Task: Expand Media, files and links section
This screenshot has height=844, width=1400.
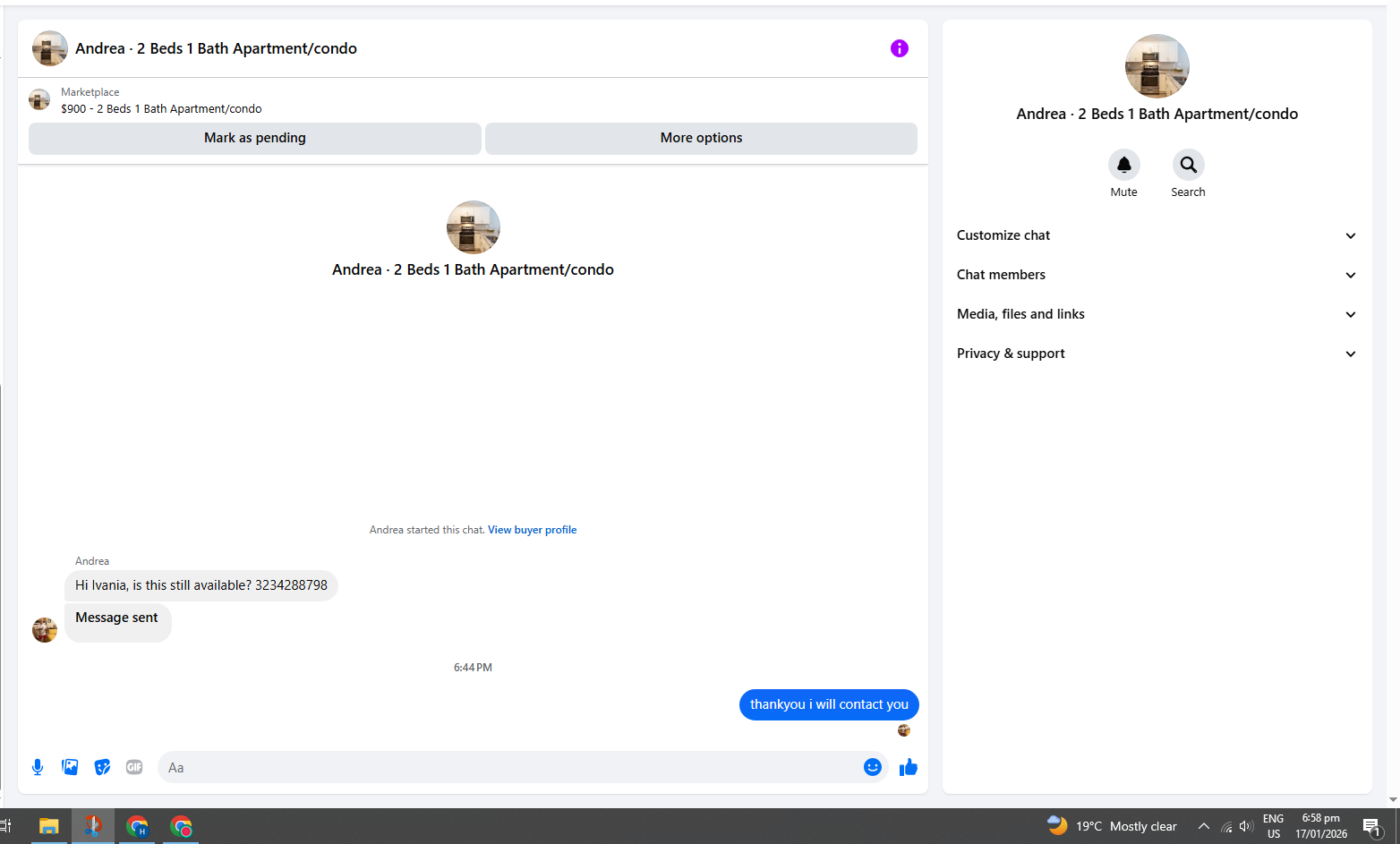Action: pyautogui.click(x=1157, y=314)
